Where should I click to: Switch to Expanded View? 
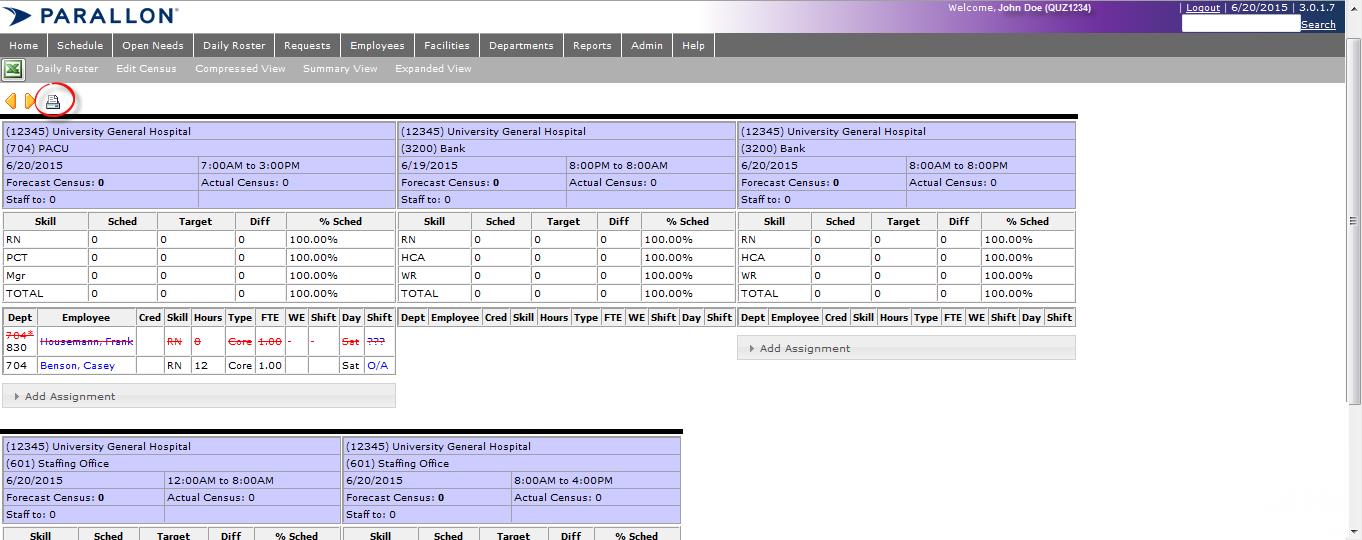[x=433, y=69]
